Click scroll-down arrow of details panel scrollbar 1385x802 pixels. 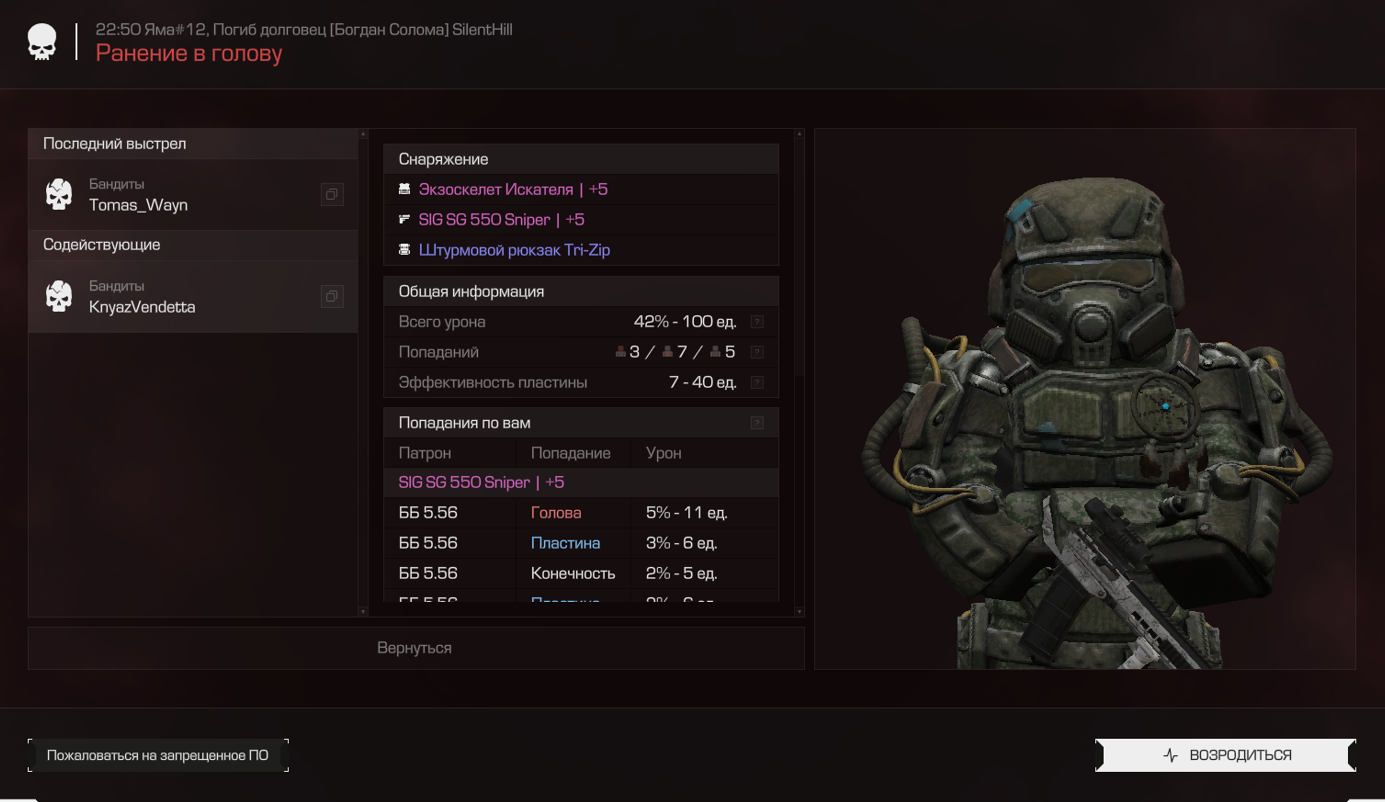(x=799, y=611)
